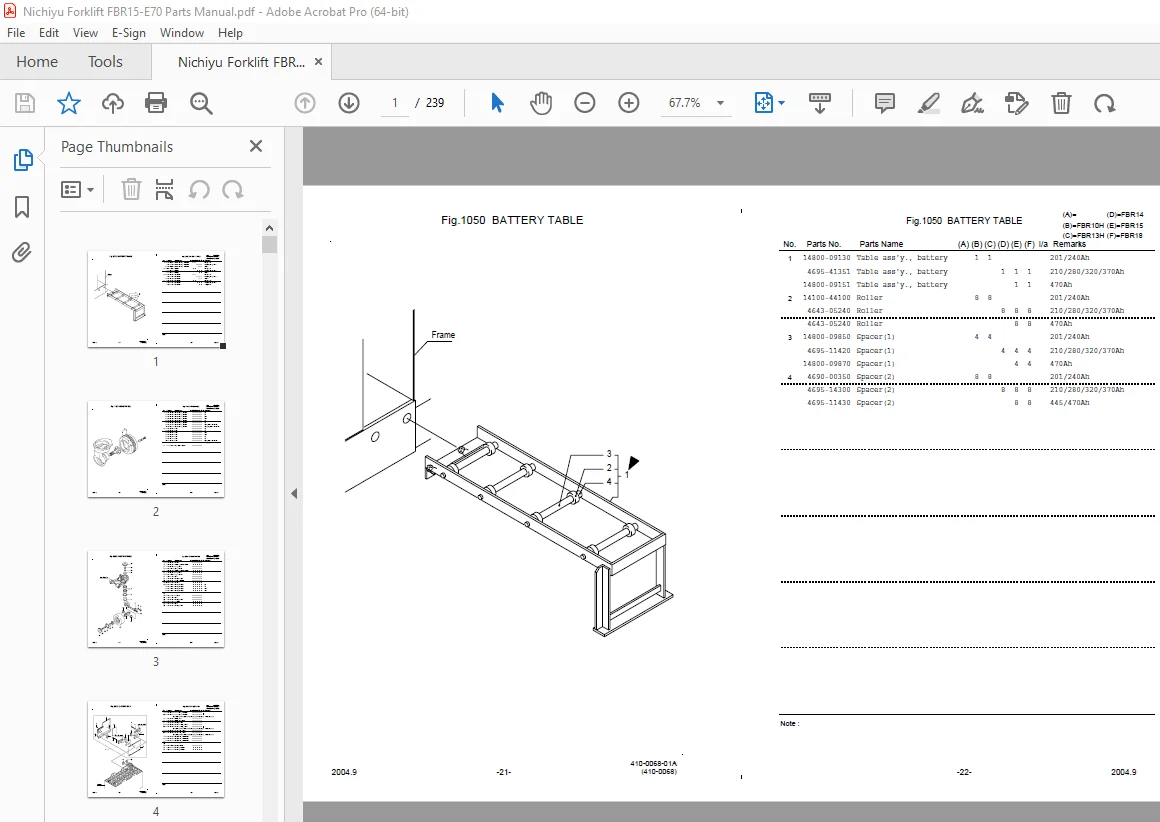Select page 1 thumbnail
Image resolution: width=1160 pixels, height=822 pixels.
[x=155, y=300]
